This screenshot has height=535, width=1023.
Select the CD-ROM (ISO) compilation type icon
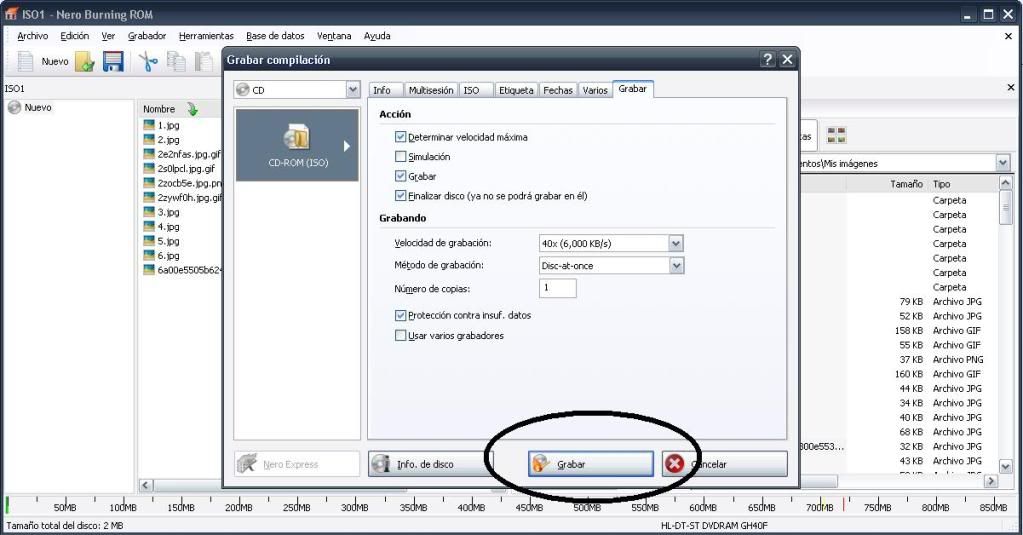pos(296,145)
